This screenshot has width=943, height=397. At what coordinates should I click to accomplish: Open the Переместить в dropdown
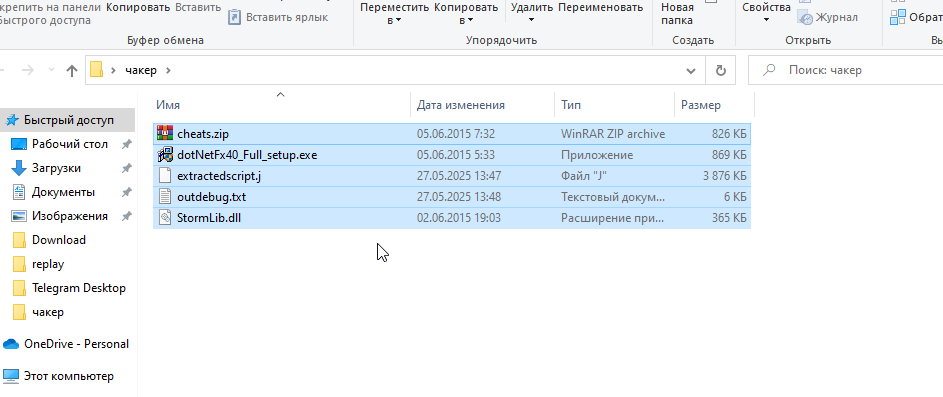[x=395, y=14]
